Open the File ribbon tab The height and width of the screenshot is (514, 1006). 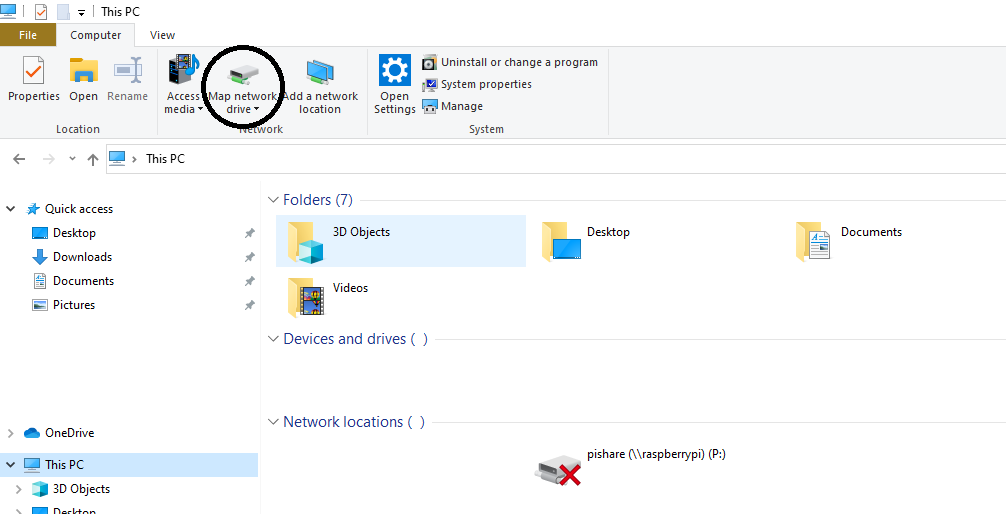pyautogui.click(x=27, y=35)
